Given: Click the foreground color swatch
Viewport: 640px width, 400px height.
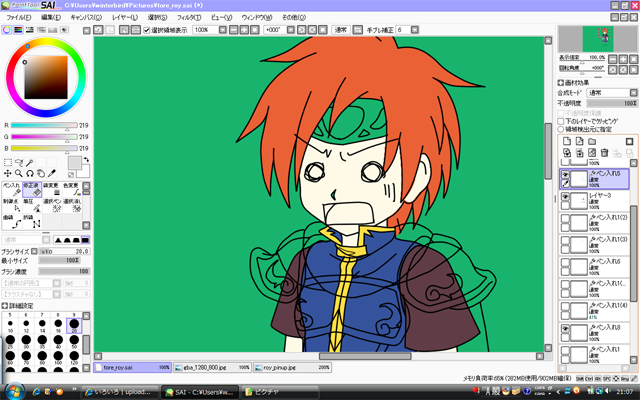Looking at the screenshot, I should (74, 163).
